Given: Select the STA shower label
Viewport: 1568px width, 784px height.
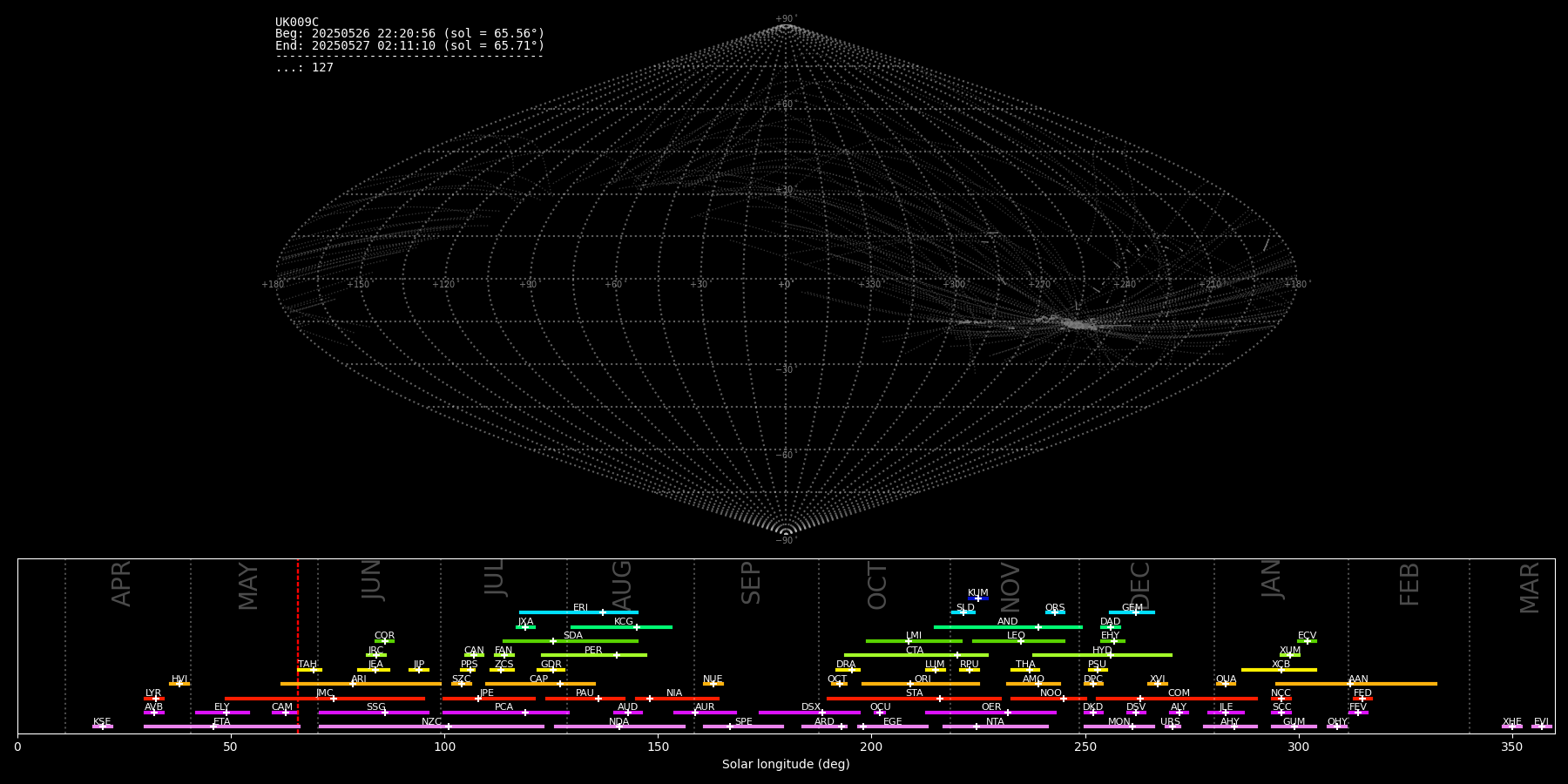Looking at the screenshot, I should pyautogui.click(x=914, y=693).
